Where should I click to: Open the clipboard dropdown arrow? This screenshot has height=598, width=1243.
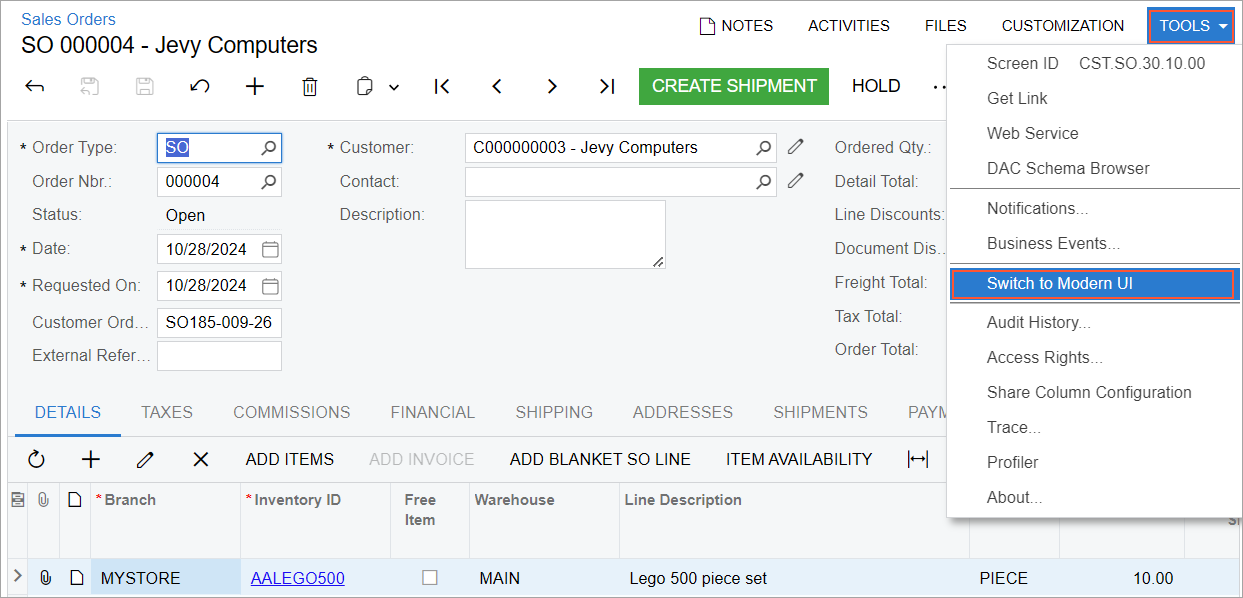394,88
